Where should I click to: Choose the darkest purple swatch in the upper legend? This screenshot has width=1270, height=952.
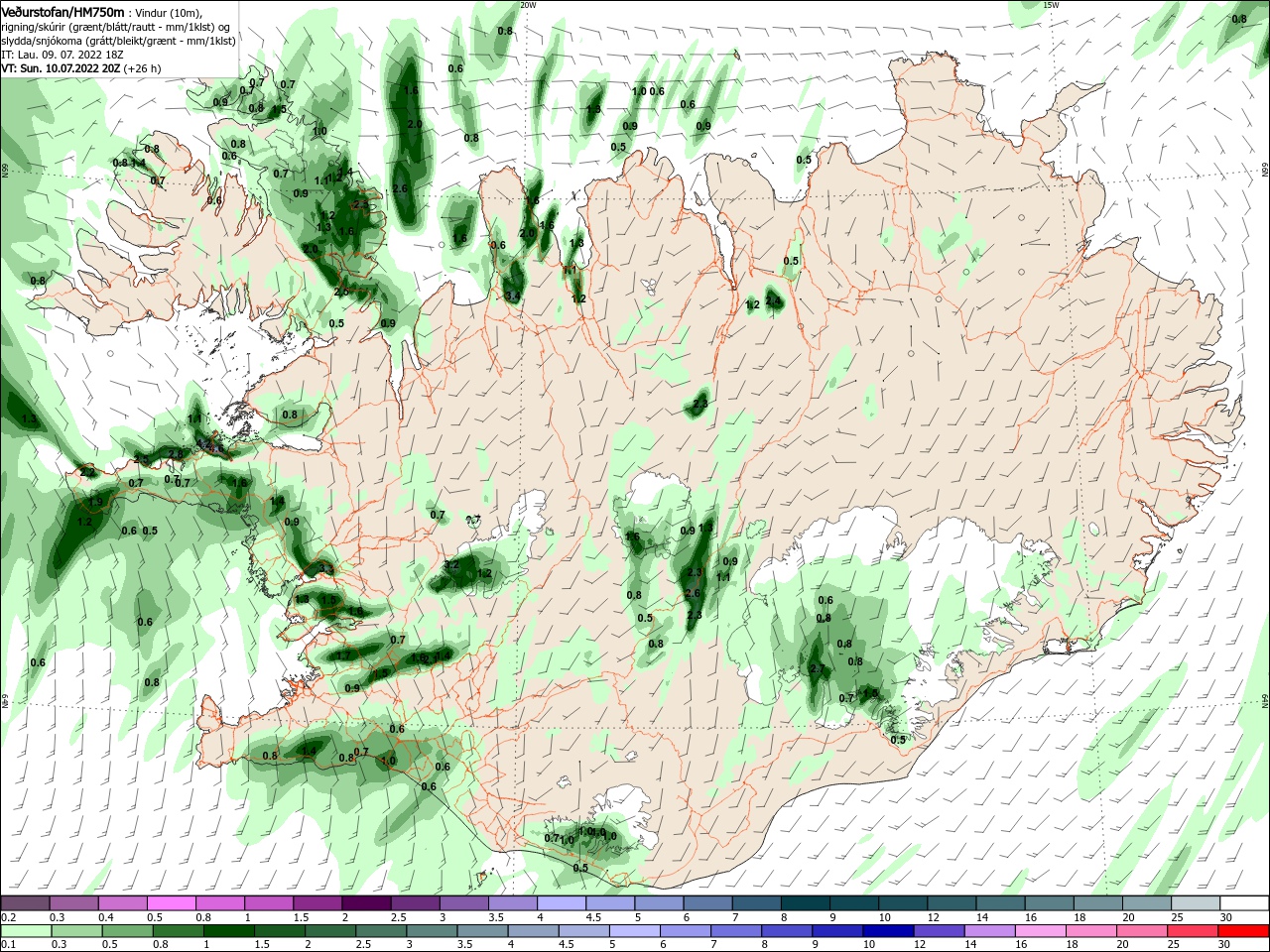[x=365, y=903]
